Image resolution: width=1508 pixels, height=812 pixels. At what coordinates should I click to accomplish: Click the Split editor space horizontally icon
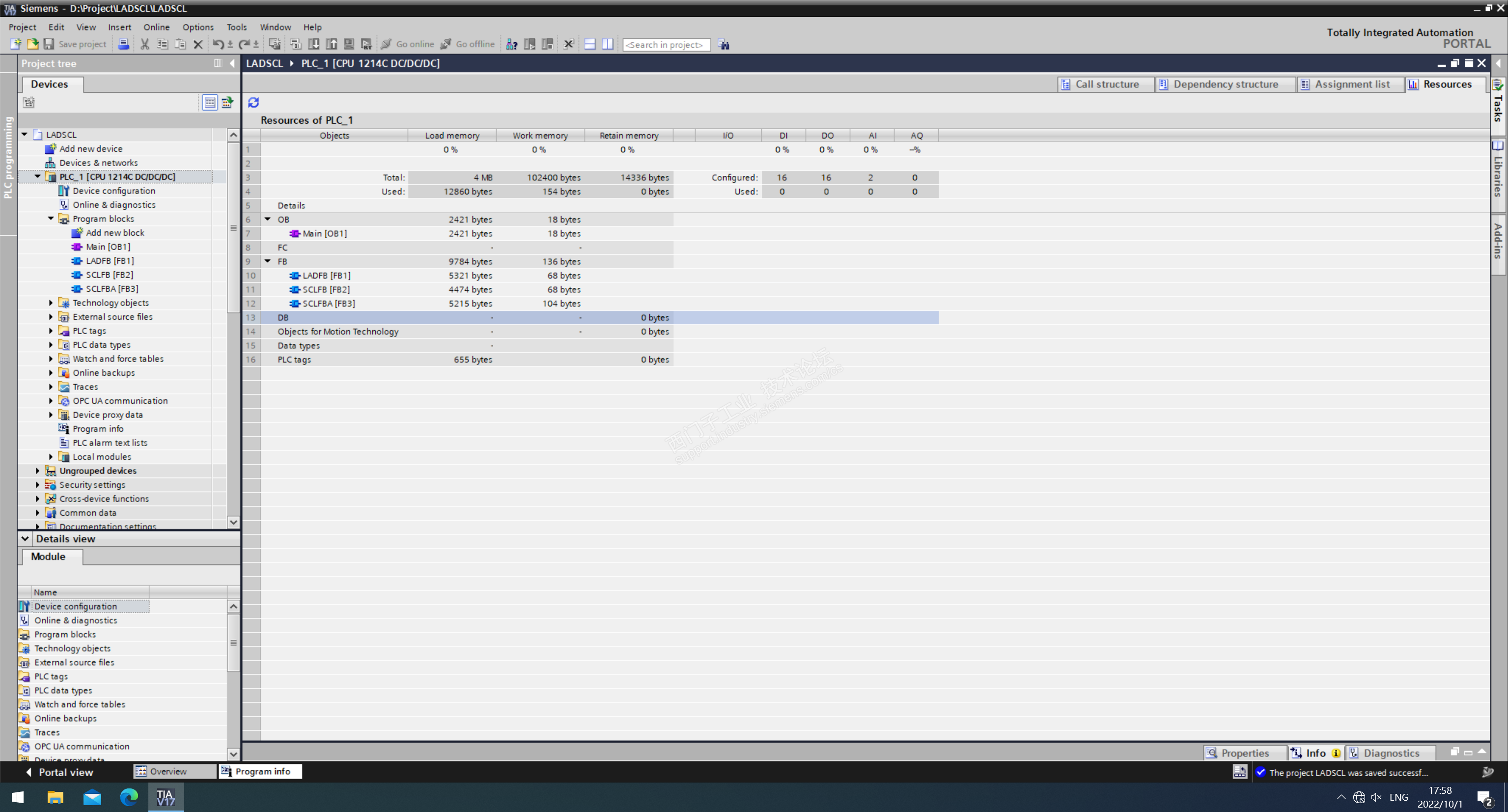[x=589, y=45]
